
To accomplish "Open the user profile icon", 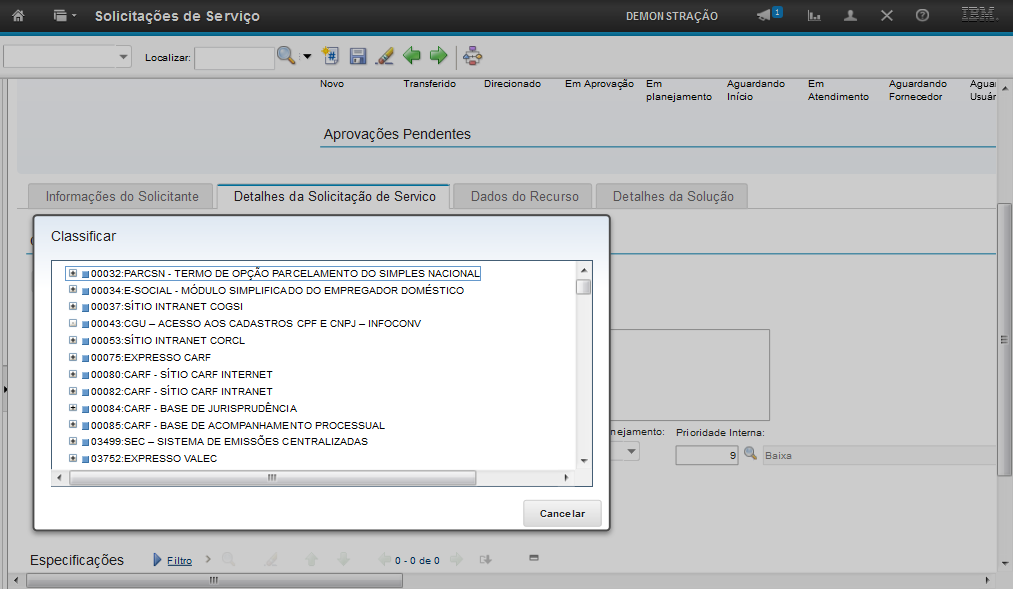I will (850, 16).
